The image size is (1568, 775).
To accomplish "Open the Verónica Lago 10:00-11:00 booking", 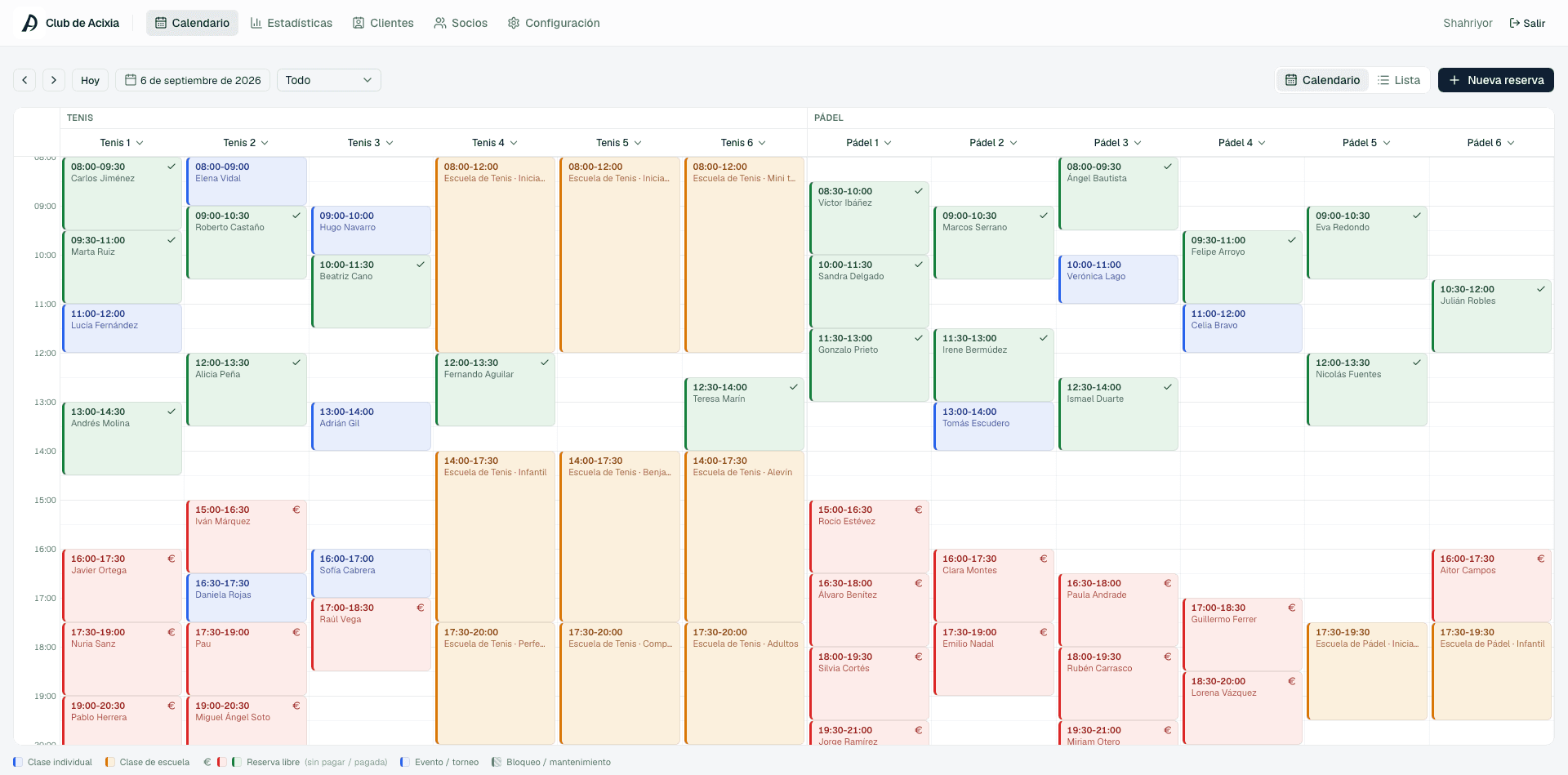I will (x=1118, y=279).
